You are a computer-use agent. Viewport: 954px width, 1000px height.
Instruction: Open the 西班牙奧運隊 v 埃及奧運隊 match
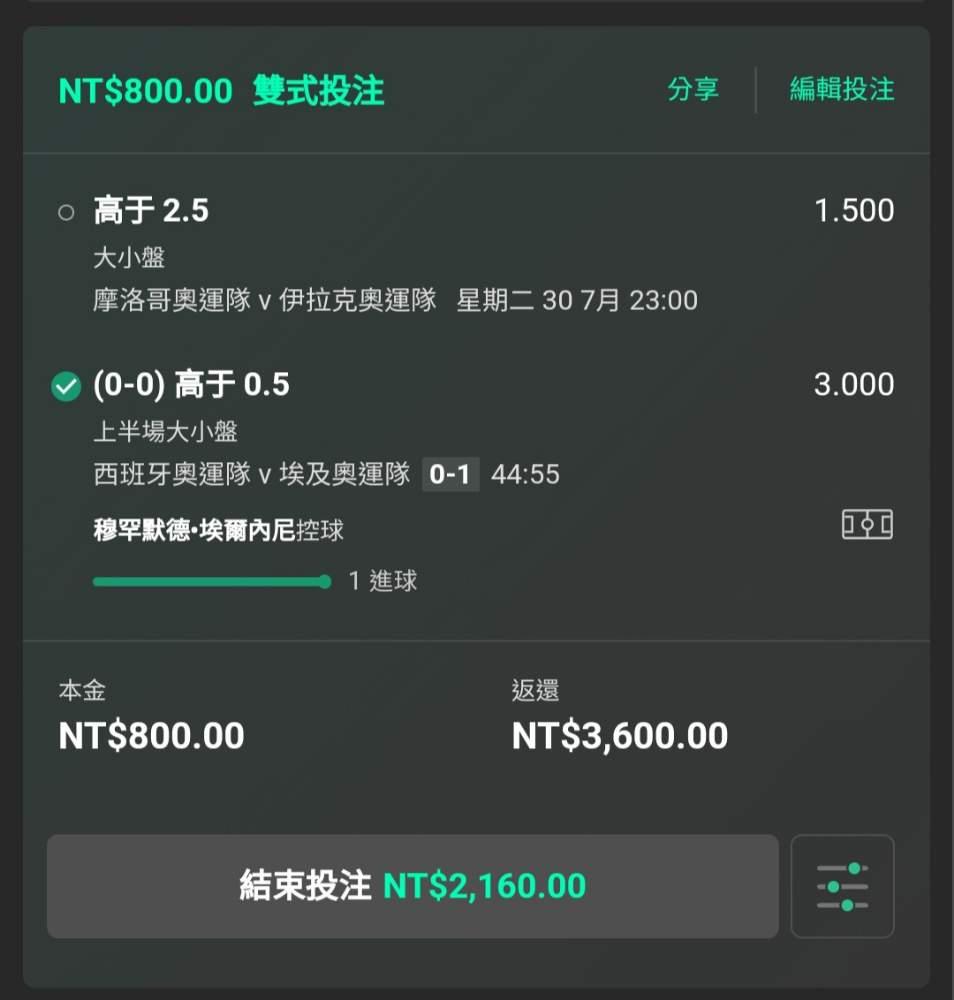click(x=252, y=474)
